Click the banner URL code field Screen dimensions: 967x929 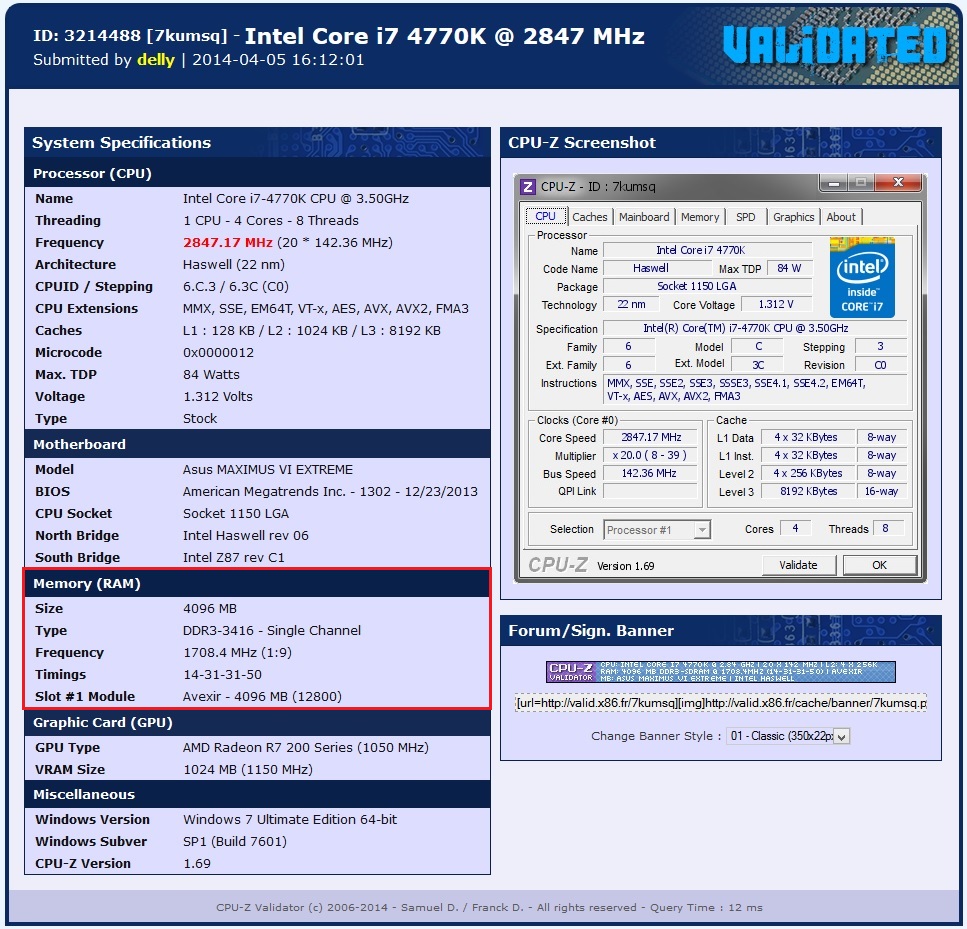point(721,703)
